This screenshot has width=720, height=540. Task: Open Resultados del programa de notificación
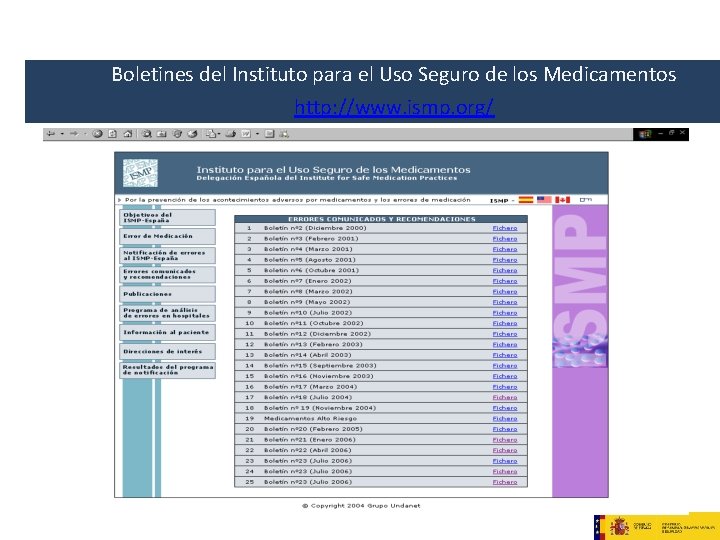click(167, 371)
